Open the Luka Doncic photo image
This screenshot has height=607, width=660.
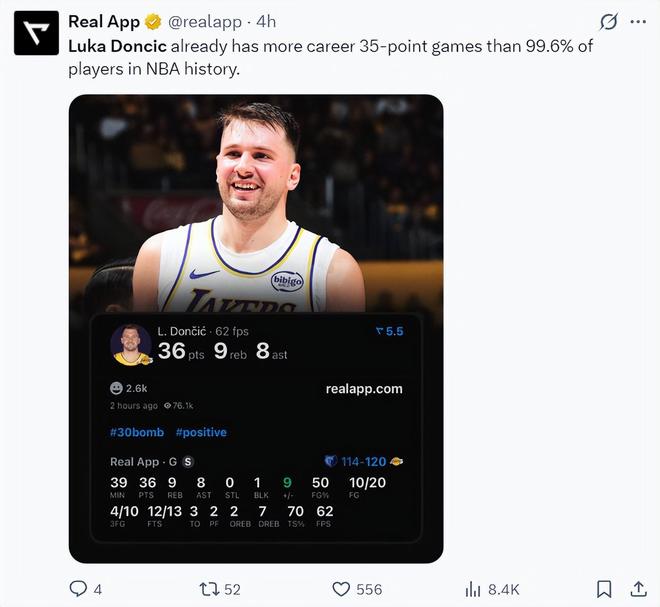tap(255, 200)
